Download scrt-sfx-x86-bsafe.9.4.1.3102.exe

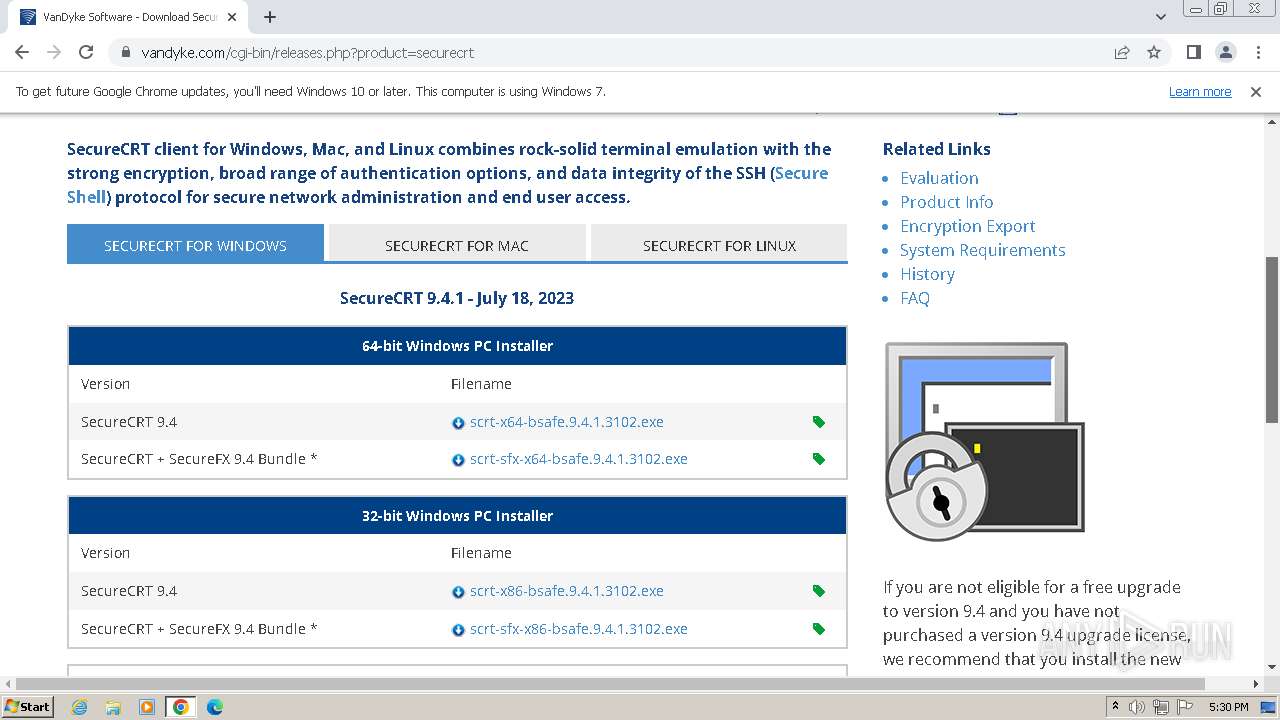(x=579, y=629)
